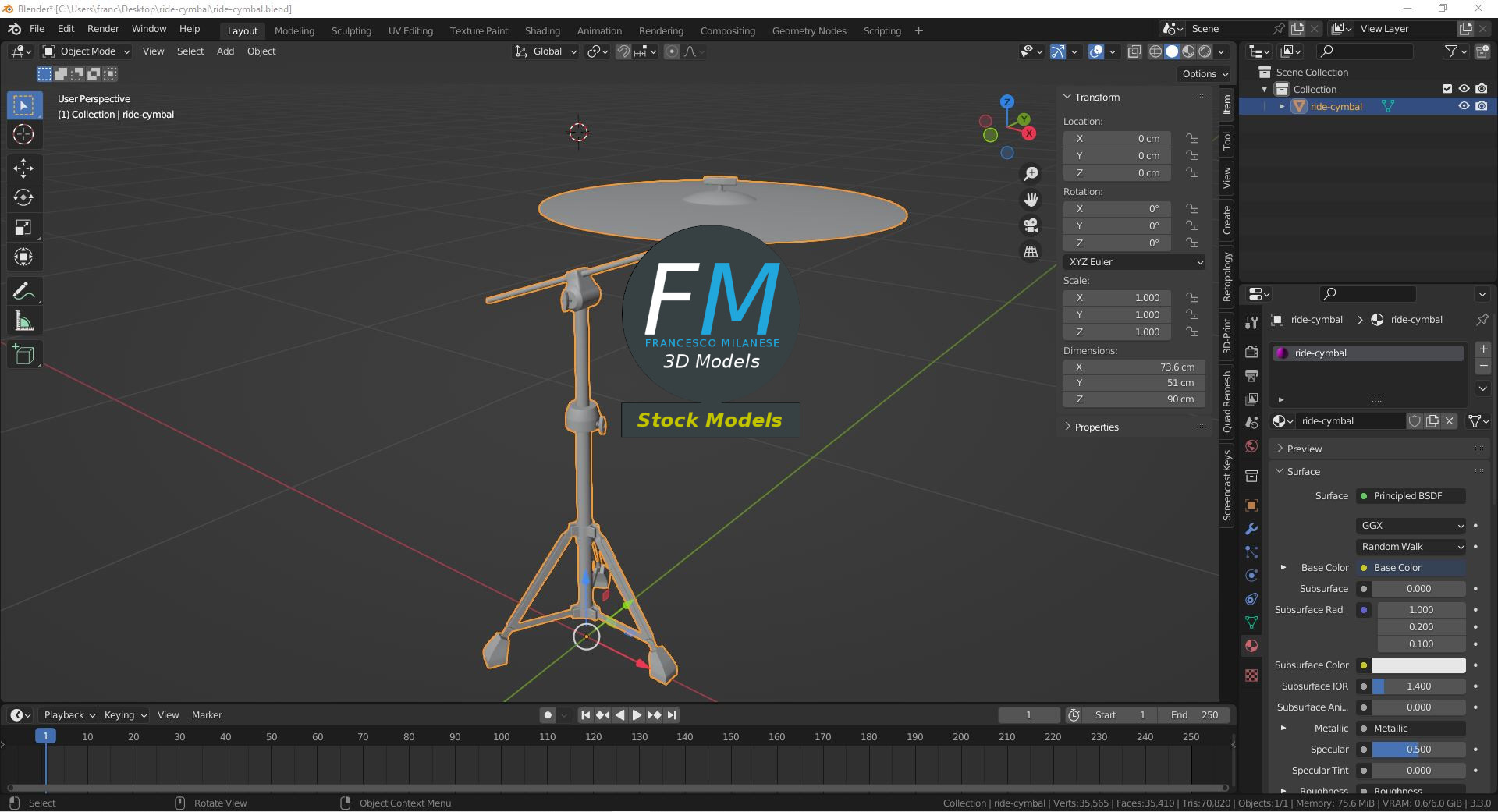Screen dimensions: 1498x812
Task: Open the File menu
Action: 37,29
